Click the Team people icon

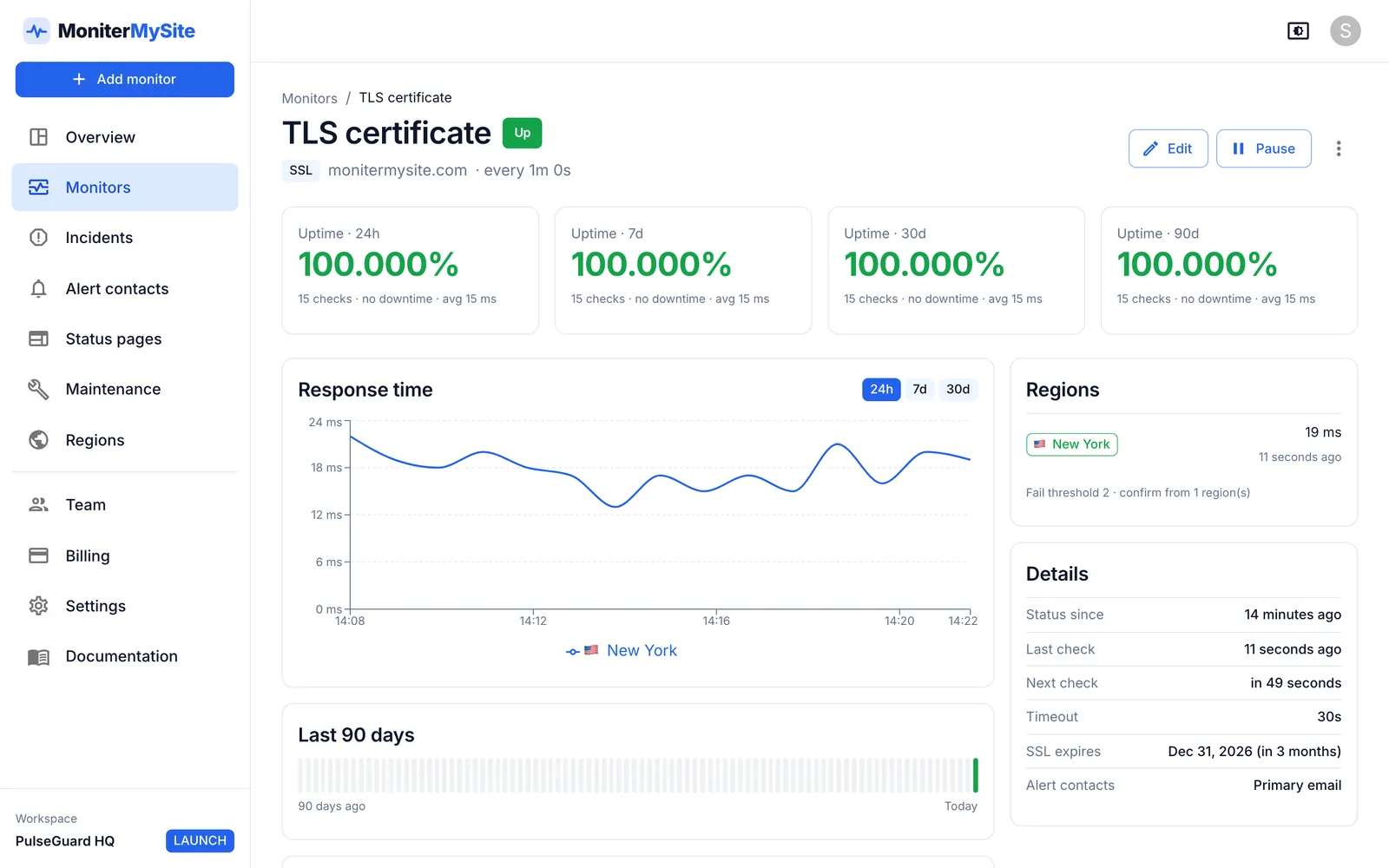[38, 504]
